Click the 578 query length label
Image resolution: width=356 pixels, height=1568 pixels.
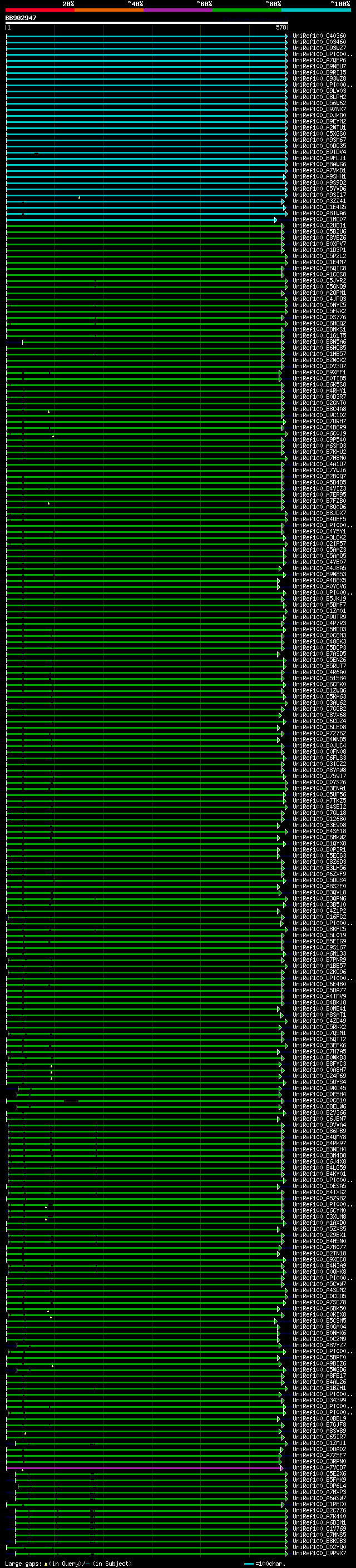pos(280,27)
